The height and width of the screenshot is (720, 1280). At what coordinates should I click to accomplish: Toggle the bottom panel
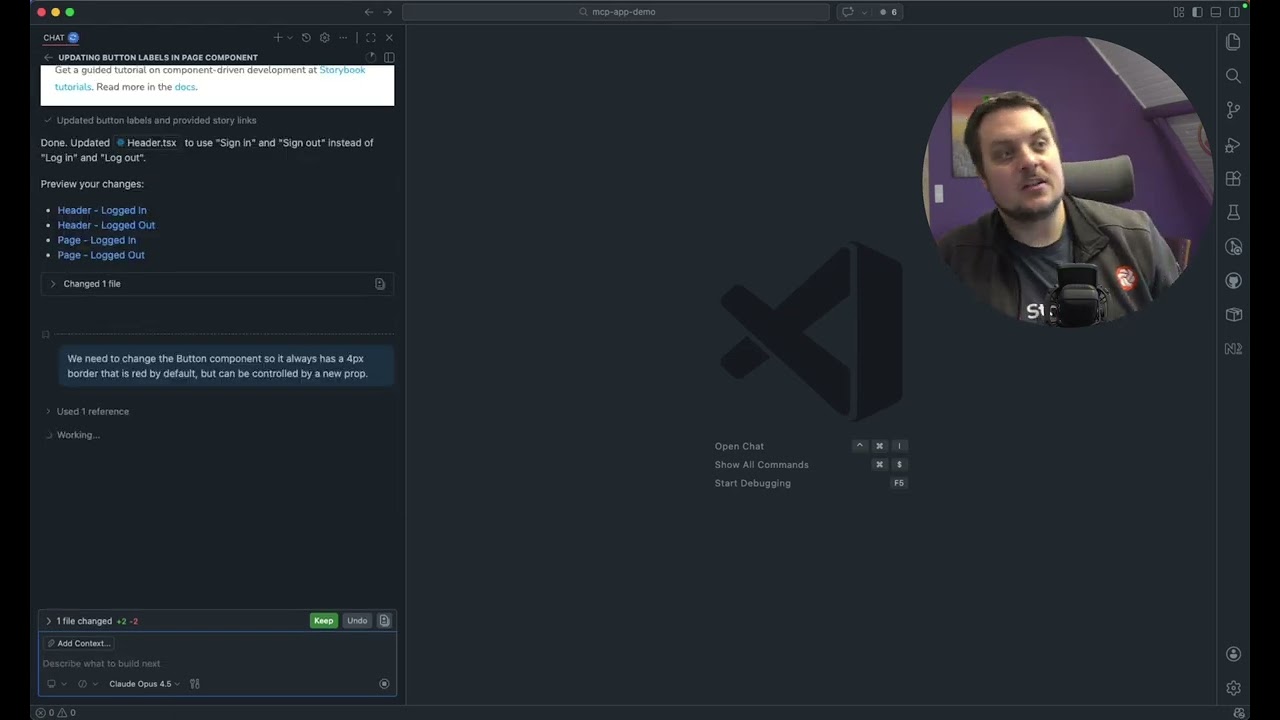pos(1216,12)
